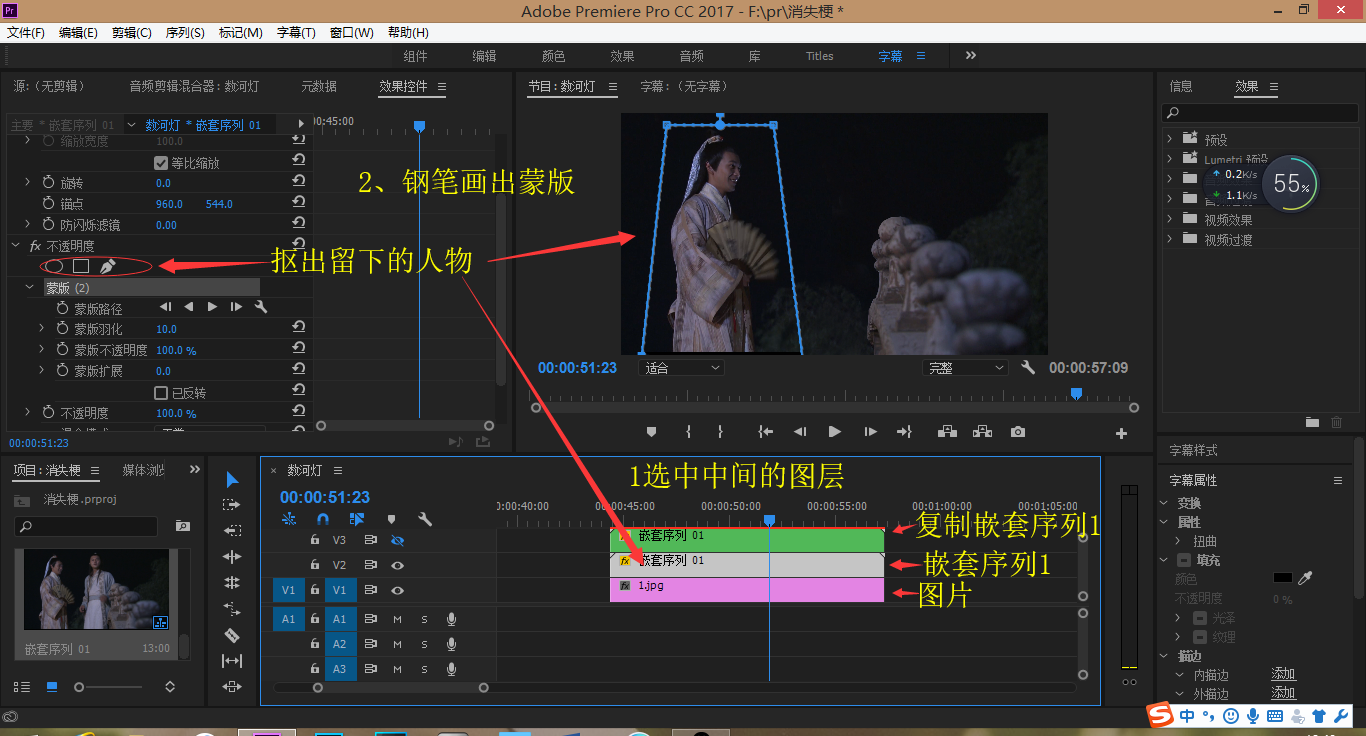Click 添加 link for 内描边
Screen dimensions: 1366x736
[x=1283, y=675]
